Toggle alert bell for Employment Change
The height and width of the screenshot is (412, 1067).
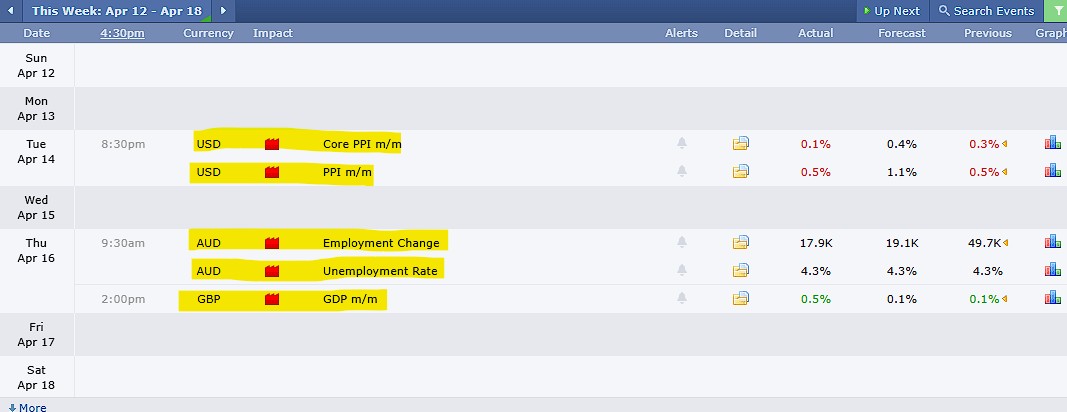coord(682,242)
